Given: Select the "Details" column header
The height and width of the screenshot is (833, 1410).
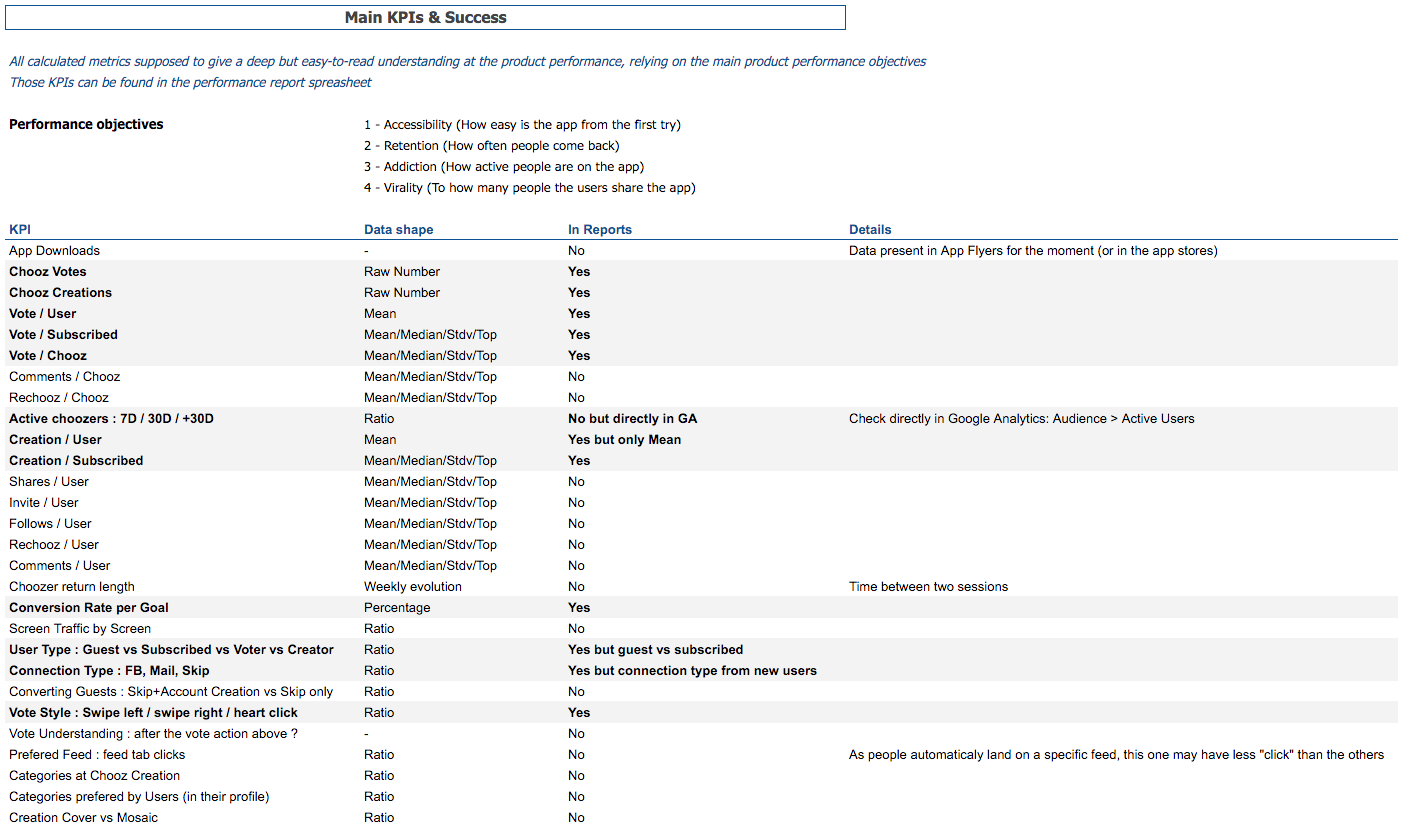Looking at the screenshot, I should coord(870,230).
